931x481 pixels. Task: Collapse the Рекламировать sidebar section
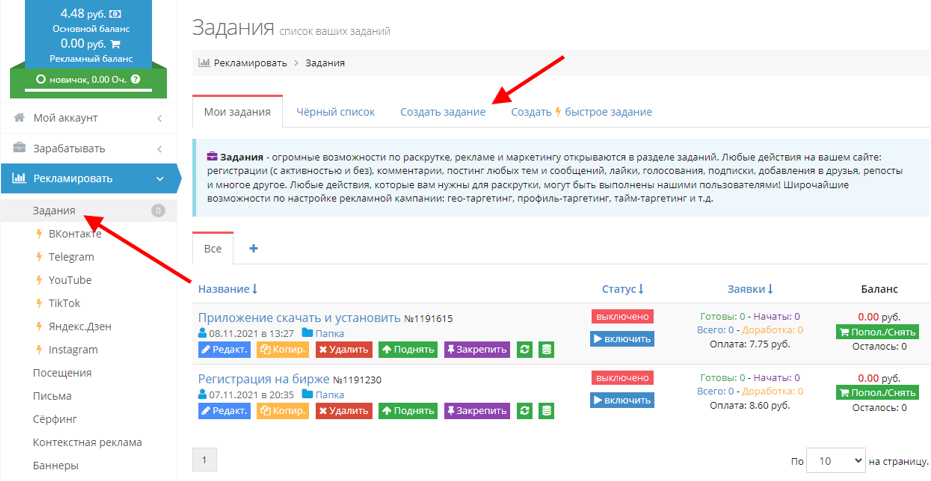pos(89,179)
